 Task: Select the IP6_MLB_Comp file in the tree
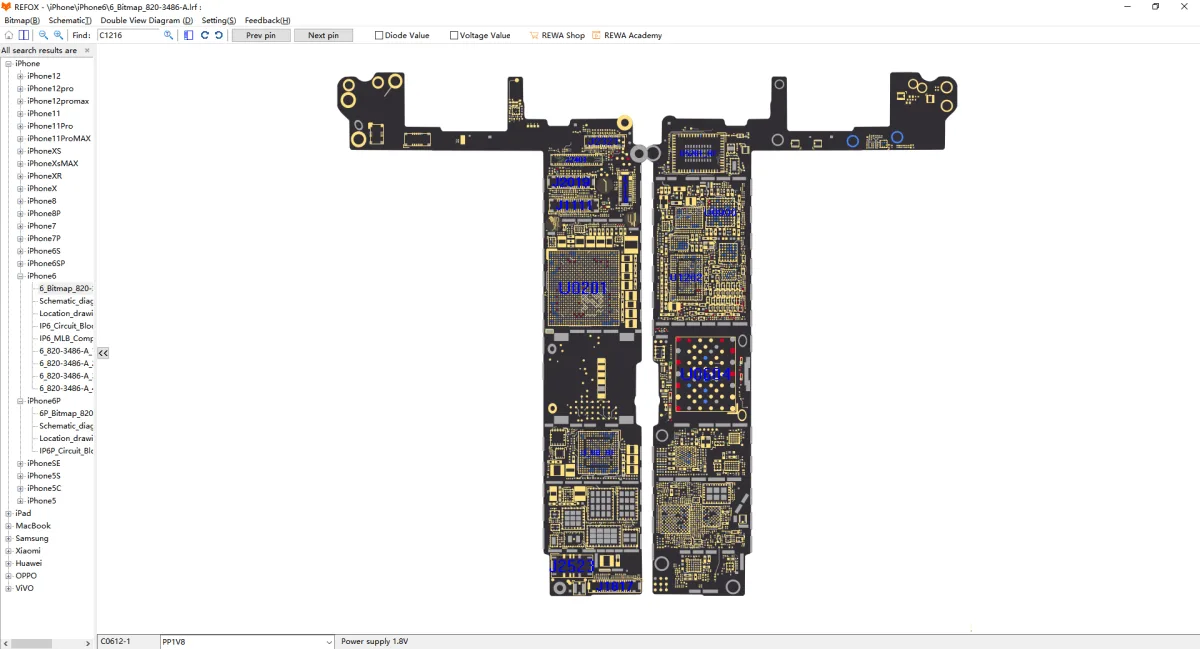66,338
